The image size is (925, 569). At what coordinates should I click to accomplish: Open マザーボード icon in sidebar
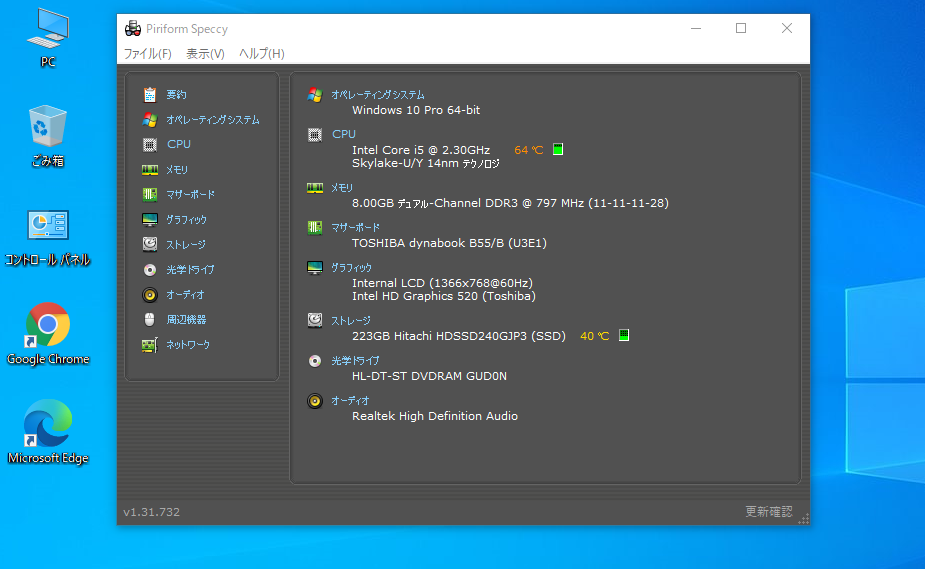click(150, 195)
